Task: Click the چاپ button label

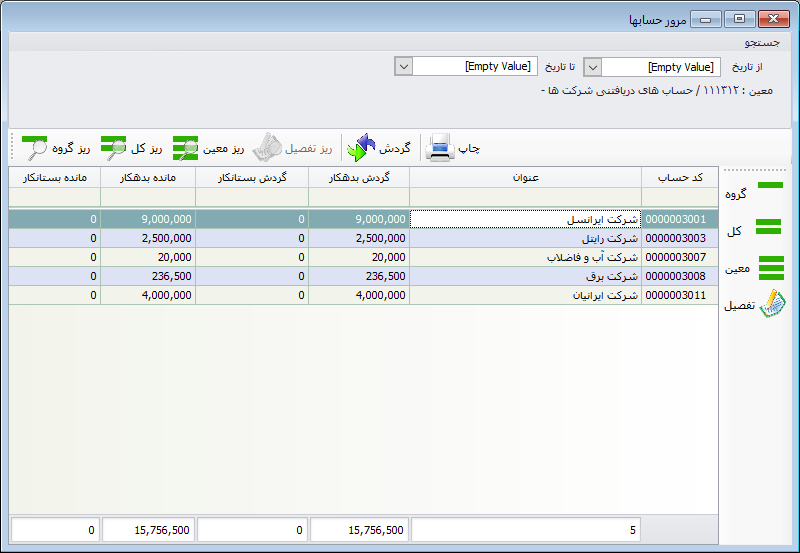Action: (x=469, y=148)
